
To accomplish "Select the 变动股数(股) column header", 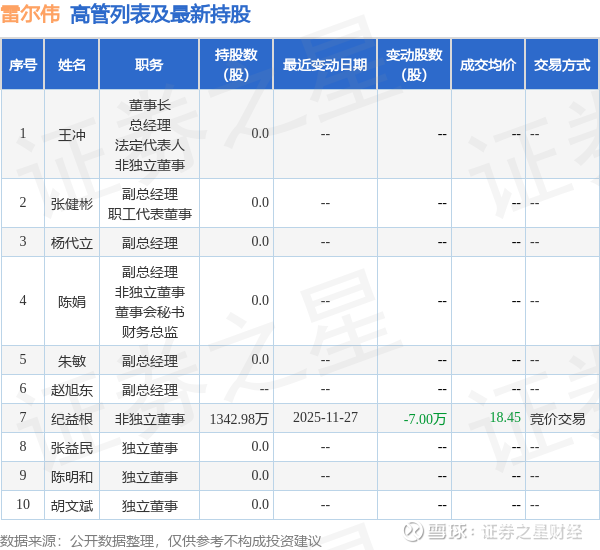I will 414,65.
